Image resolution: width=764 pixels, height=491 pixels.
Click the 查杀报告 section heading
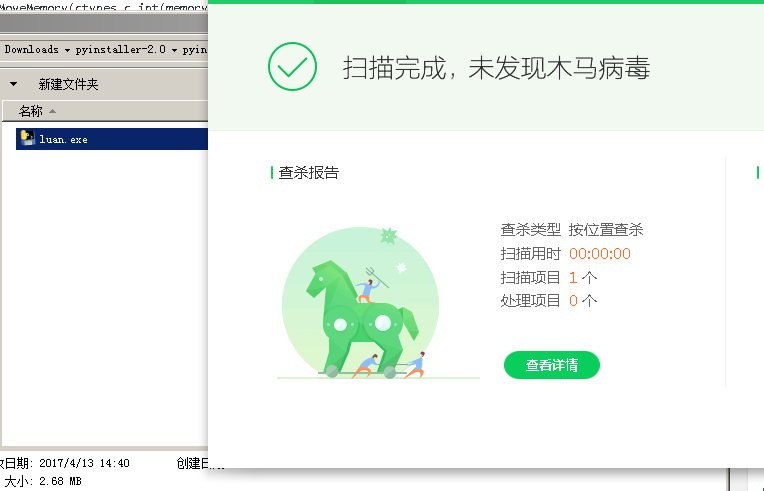[308, 173]
